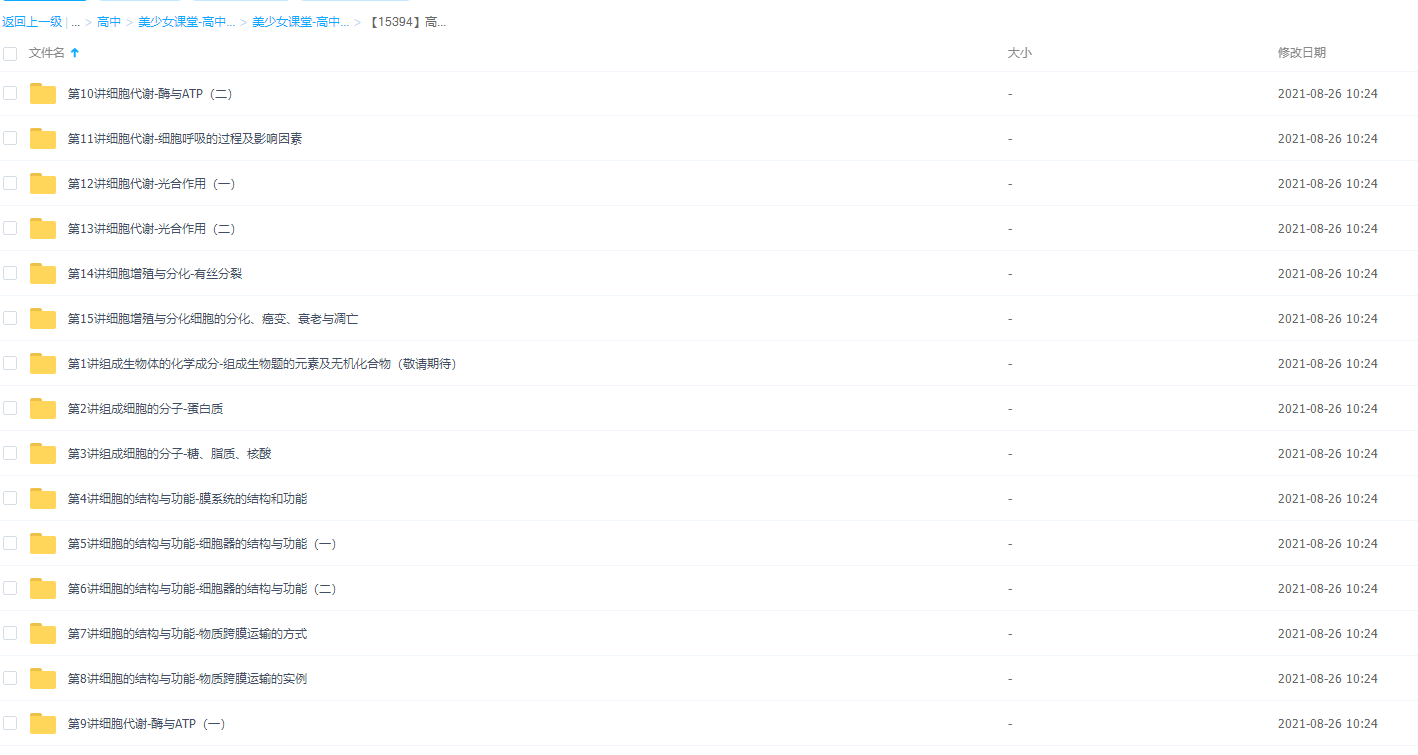This screenshot has width=1418, height=755.
Task: Open 第1讲组成生物体的化学成分 folder name
Action: pos(262,364)
